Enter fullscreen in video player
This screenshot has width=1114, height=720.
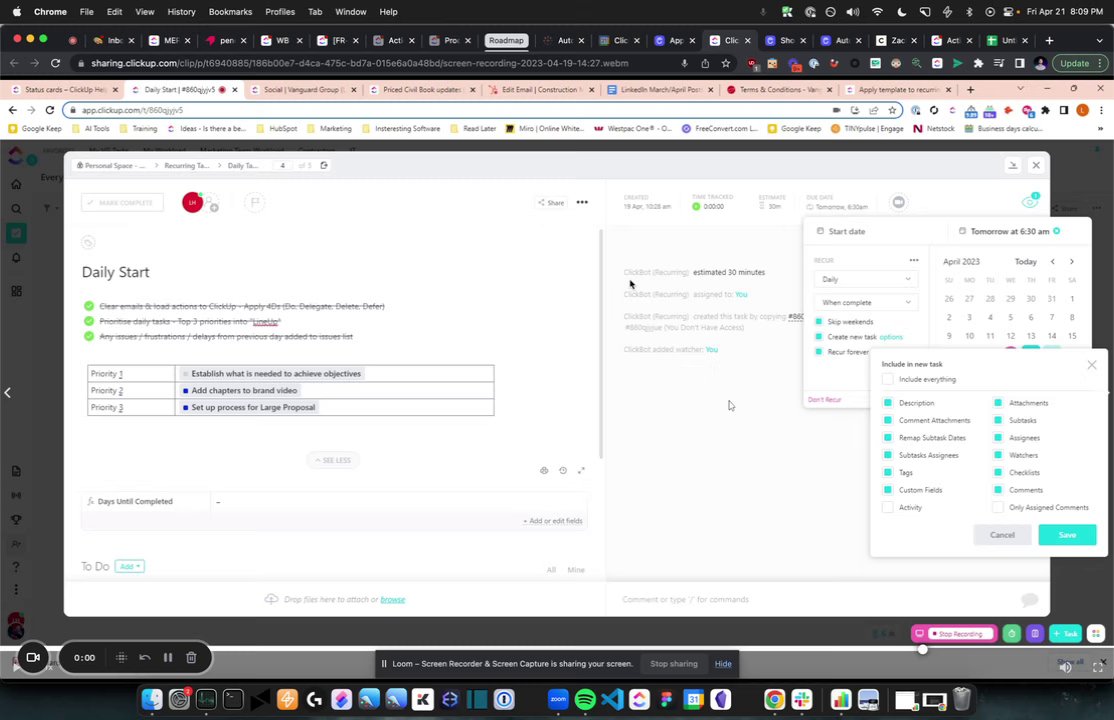coord(1098,667)
